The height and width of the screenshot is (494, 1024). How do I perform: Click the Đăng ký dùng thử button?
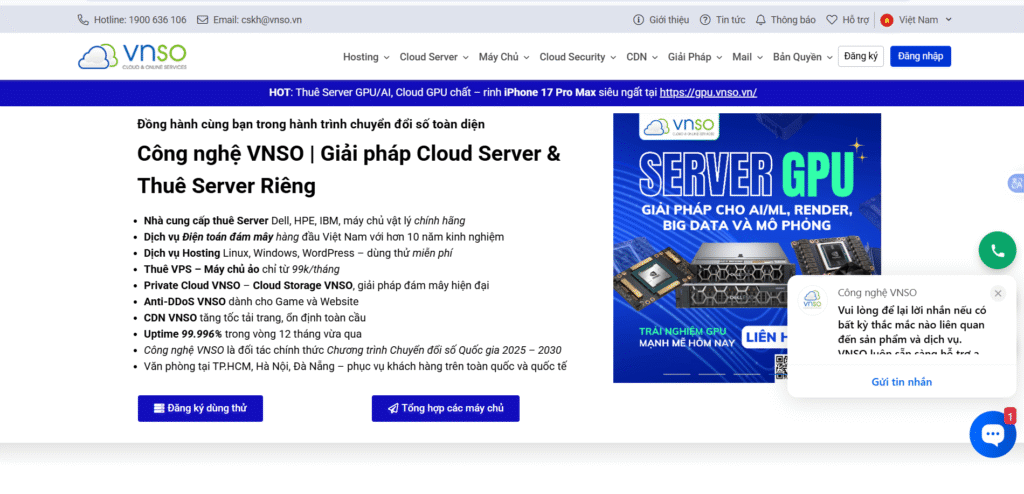200,408
